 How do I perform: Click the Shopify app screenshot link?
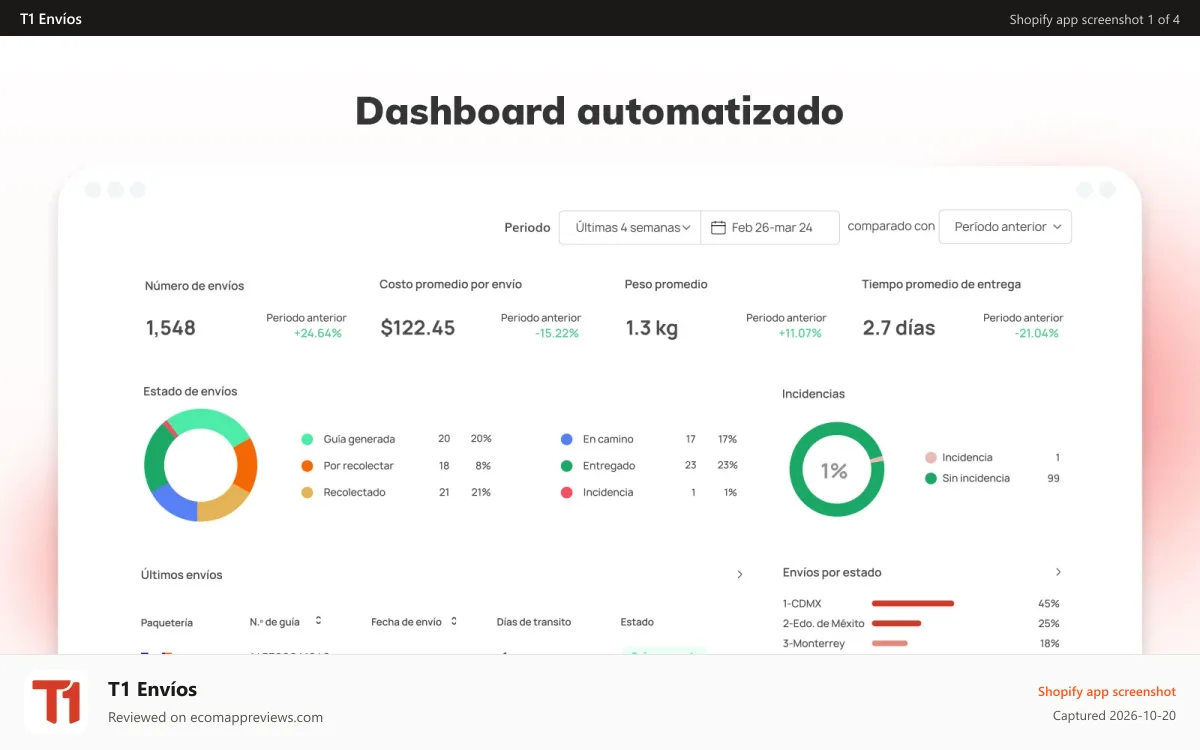[1107, 692]
